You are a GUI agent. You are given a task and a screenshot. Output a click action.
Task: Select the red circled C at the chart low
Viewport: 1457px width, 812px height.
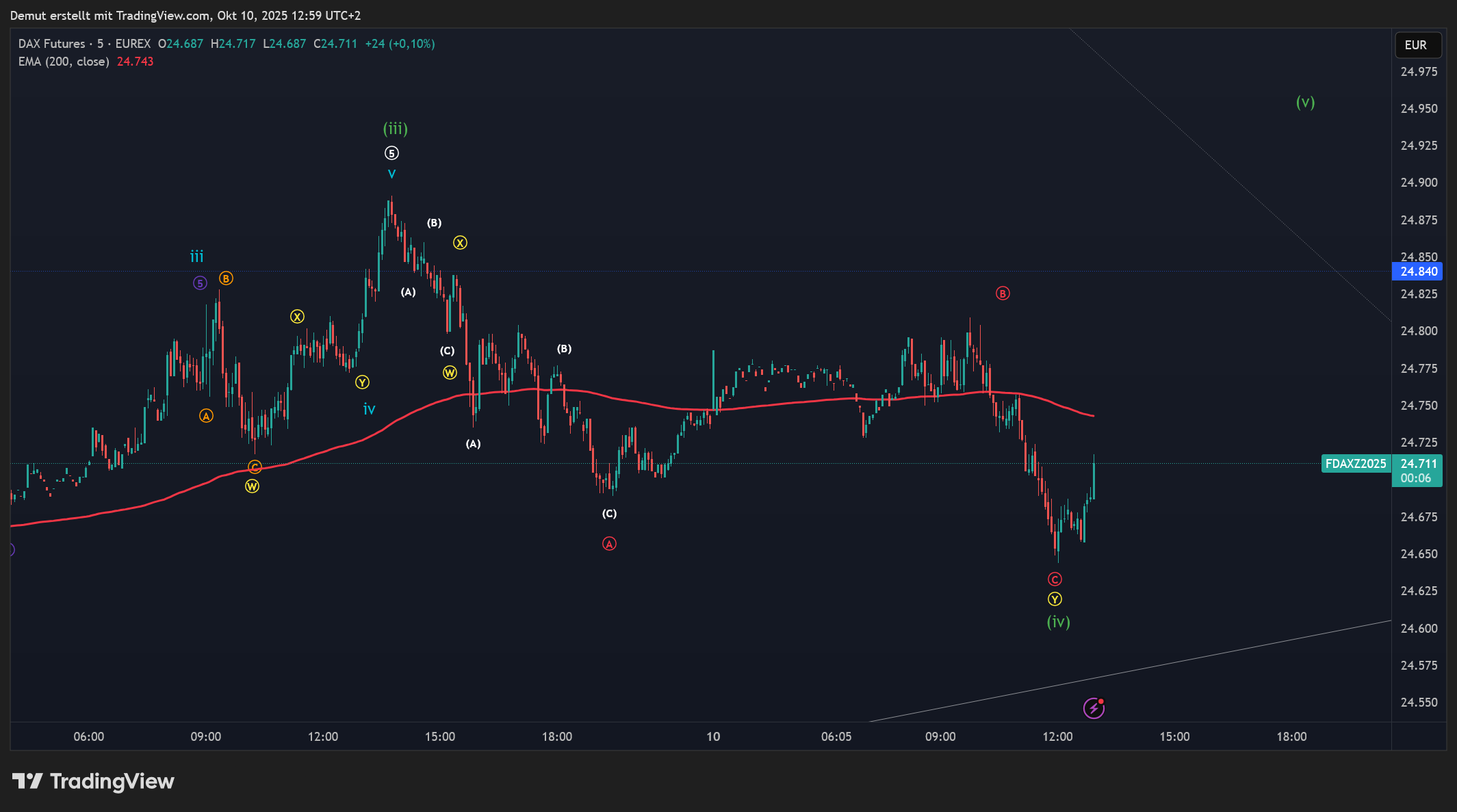pyautogui.click(x=1055, y=579)
